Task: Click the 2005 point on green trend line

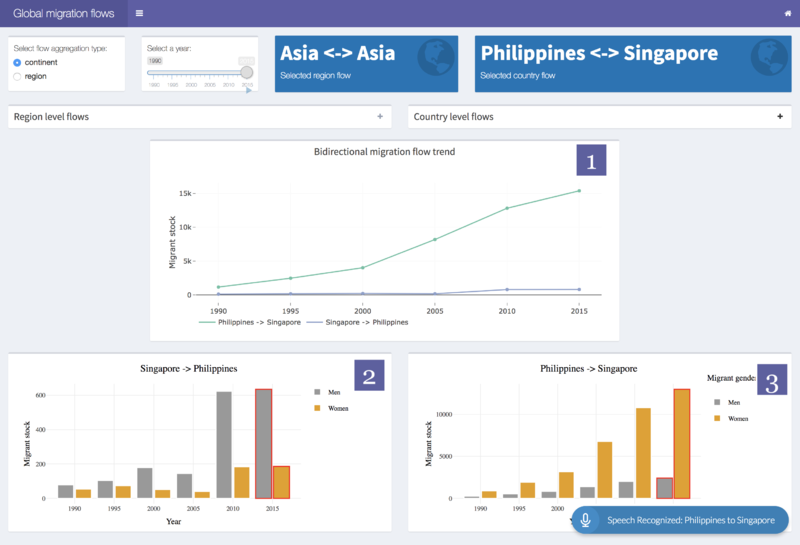Action: tap(435, 239)
